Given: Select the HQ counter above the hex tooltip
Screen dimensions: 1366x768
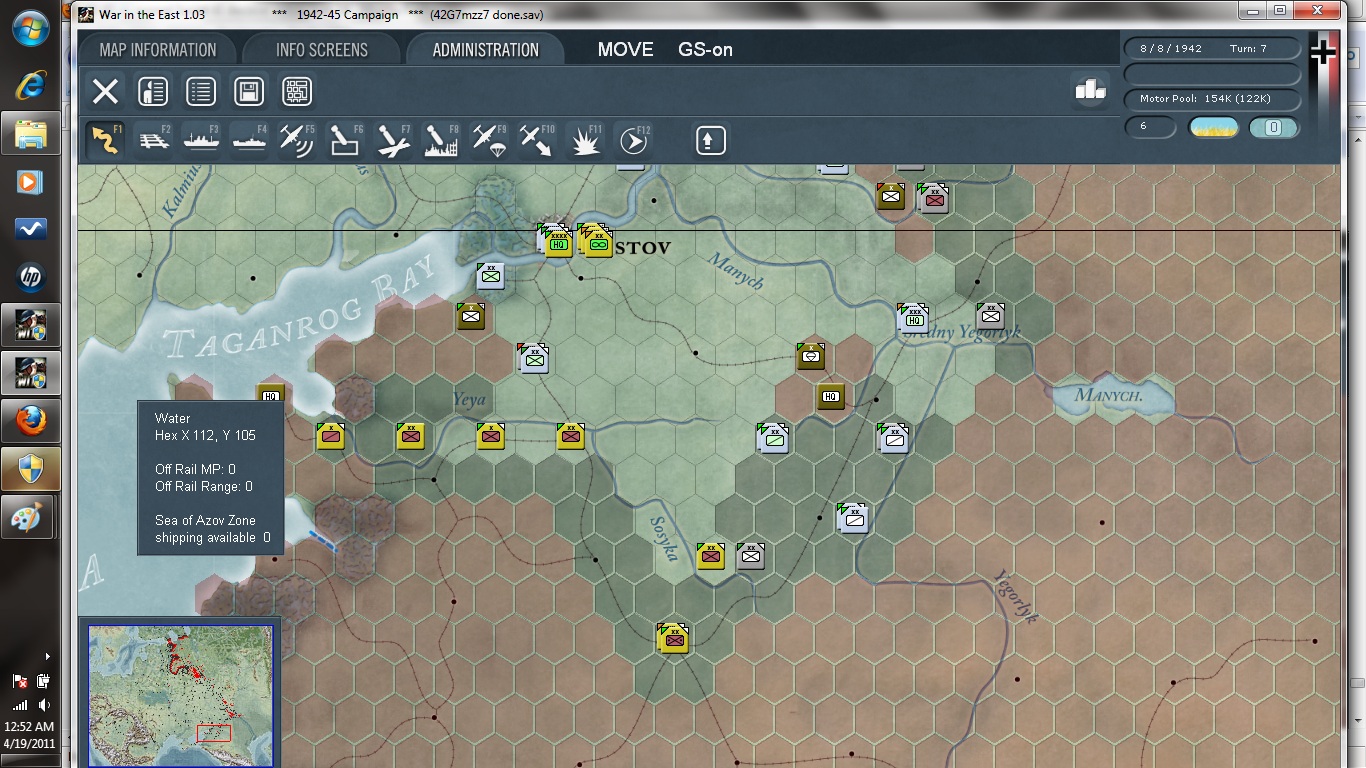Looking at the screenshot, I should (270, 393).
